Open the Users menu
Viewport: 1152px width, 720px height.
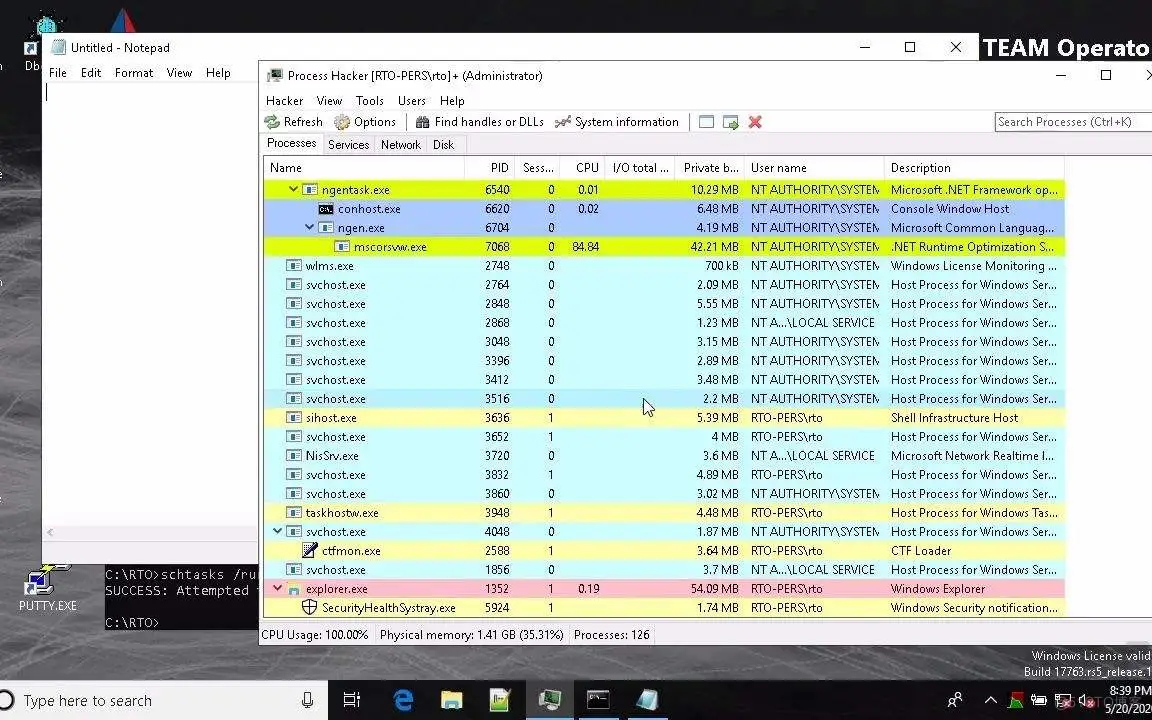click(x=411, y=101)
